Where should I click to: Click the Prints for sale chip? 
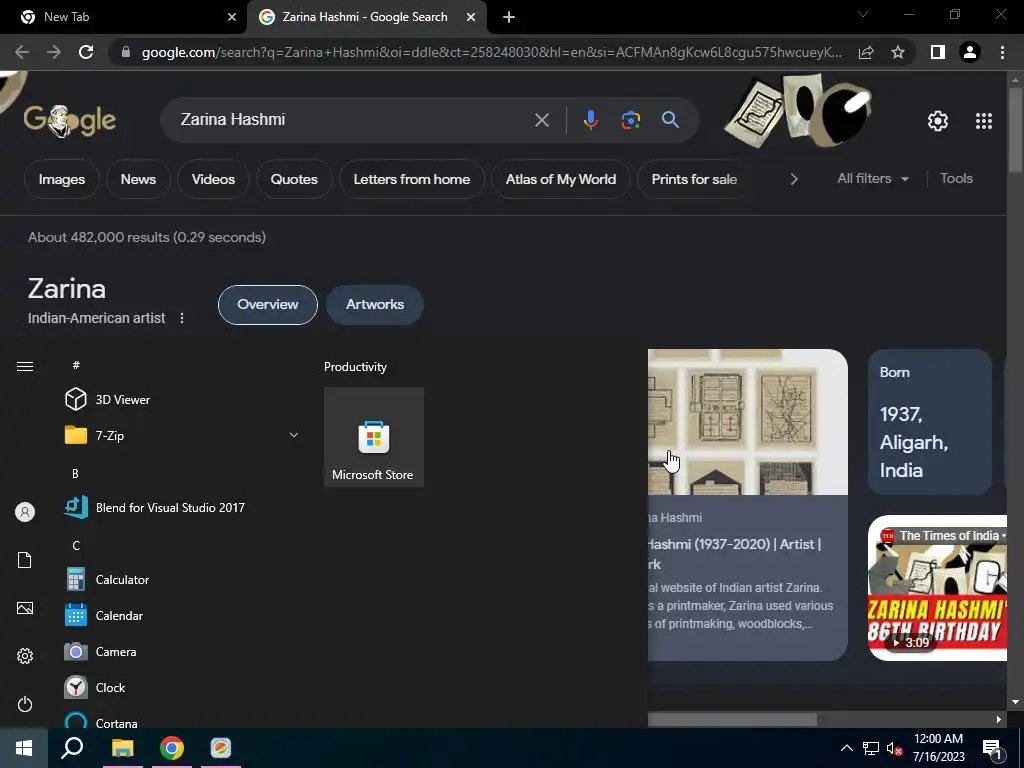(x=694, y=179)
